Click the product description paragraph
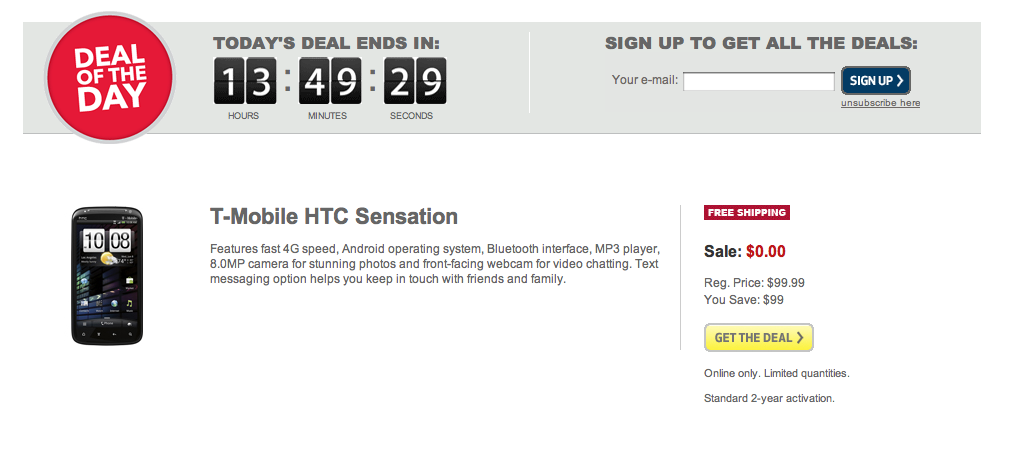The image size is (1010, 458). tap(434, 263)
